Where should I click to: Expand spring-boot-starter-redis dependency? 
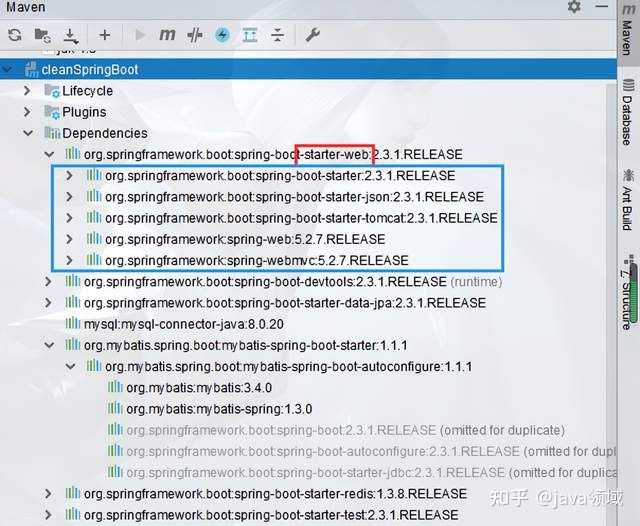coord(48,494)
